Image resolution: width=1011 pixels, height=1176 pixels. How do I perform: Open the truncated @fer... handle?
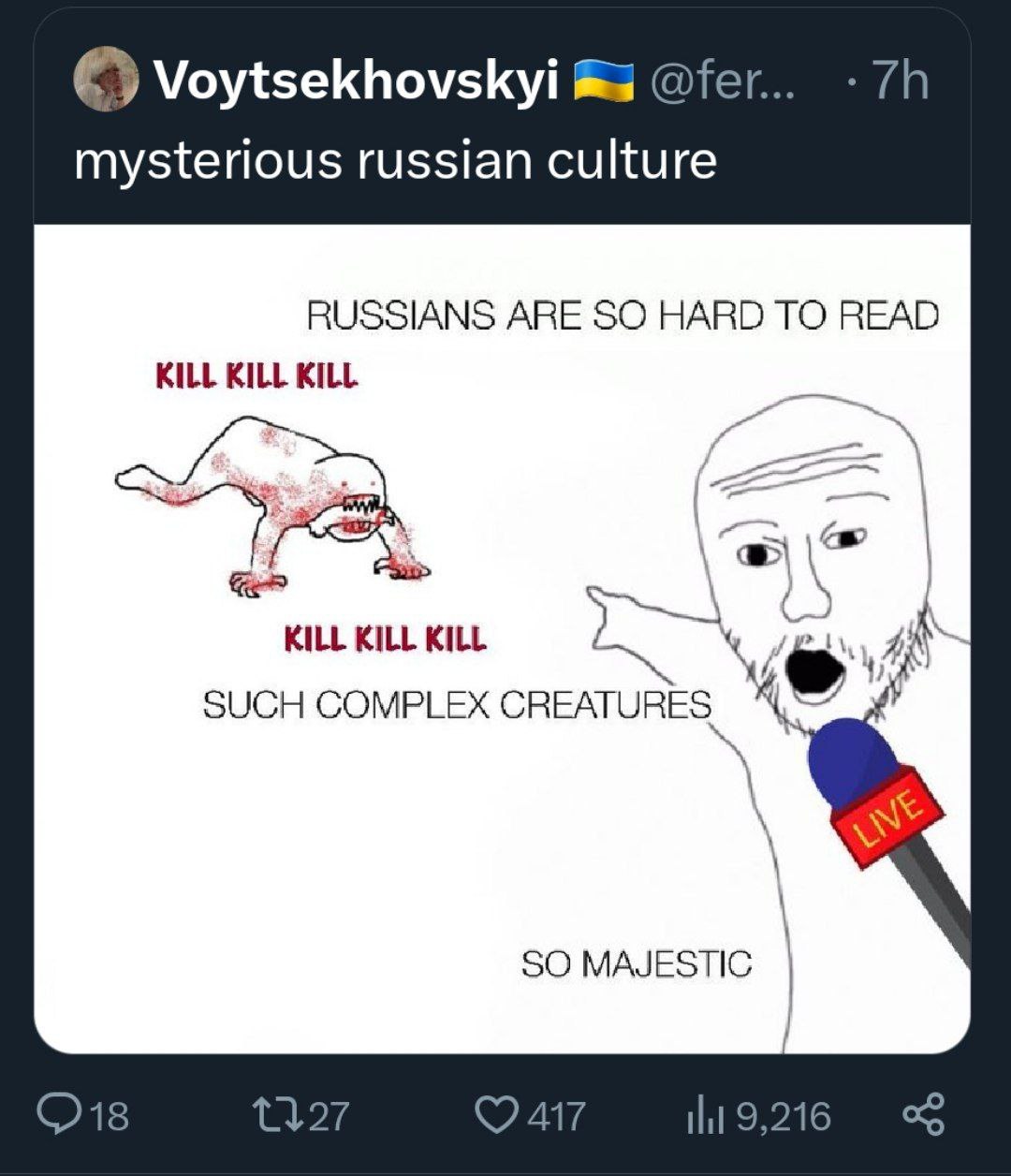pos(720,81)
